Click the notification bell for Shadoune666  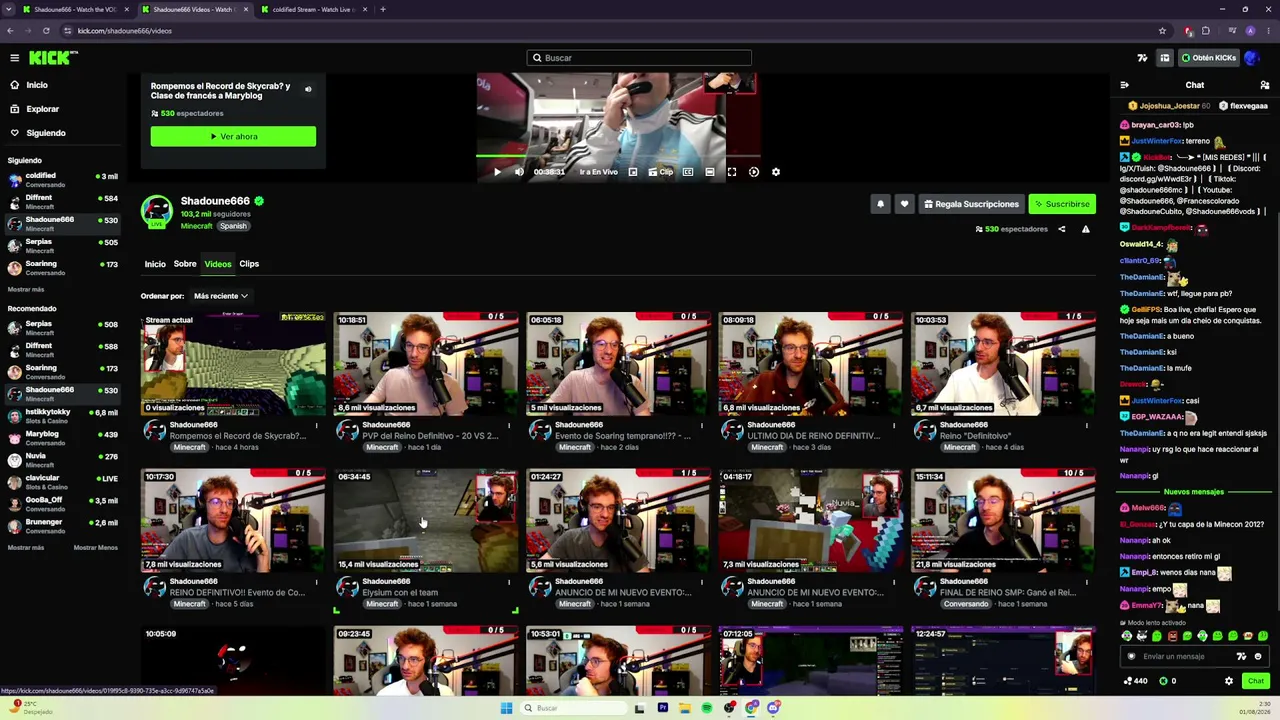880,204
